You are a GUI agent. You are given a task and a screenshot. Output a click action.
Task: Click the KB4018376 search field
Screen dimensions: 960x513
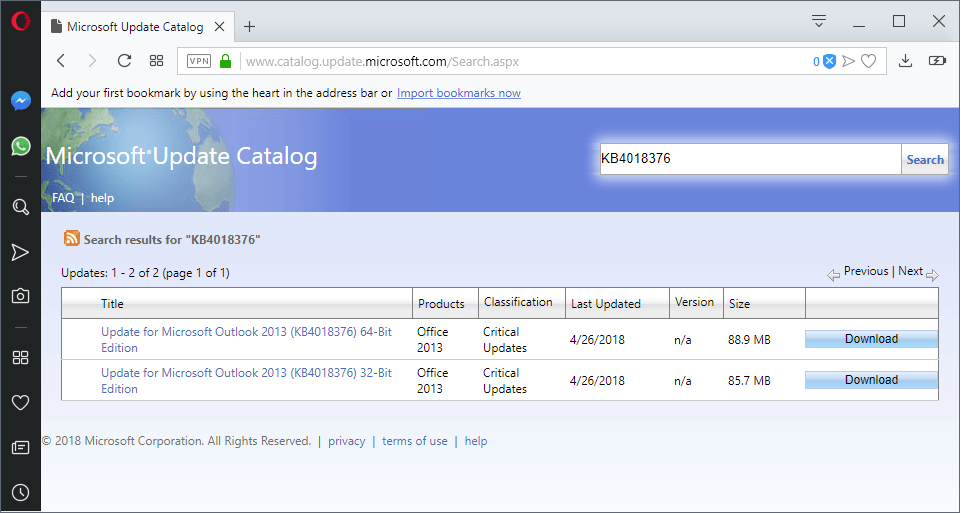751,159
